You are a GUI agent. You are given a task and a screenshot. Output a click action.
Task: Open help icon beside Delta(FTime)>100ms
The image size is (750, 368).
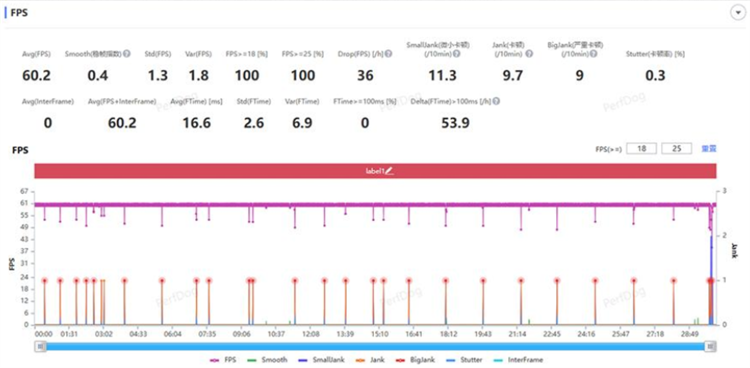[496, 101]
